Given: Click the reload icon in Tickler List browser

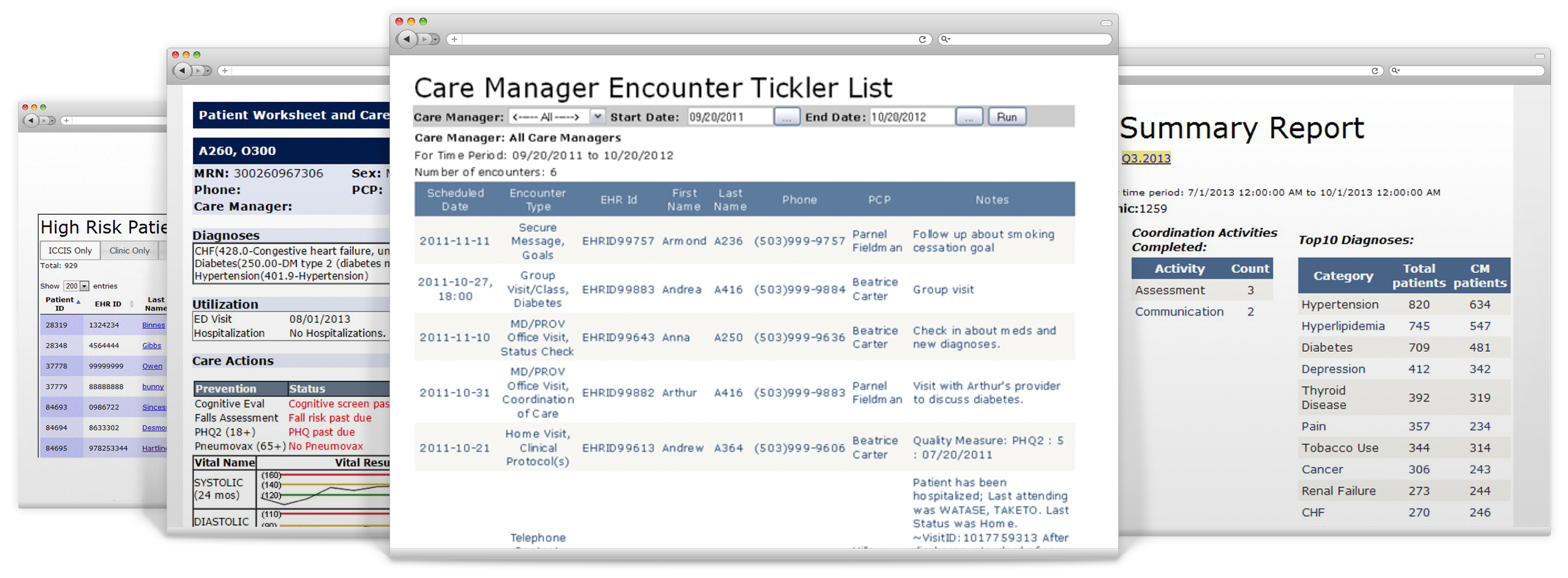Looking at the screenshot, I should point(922,39).
